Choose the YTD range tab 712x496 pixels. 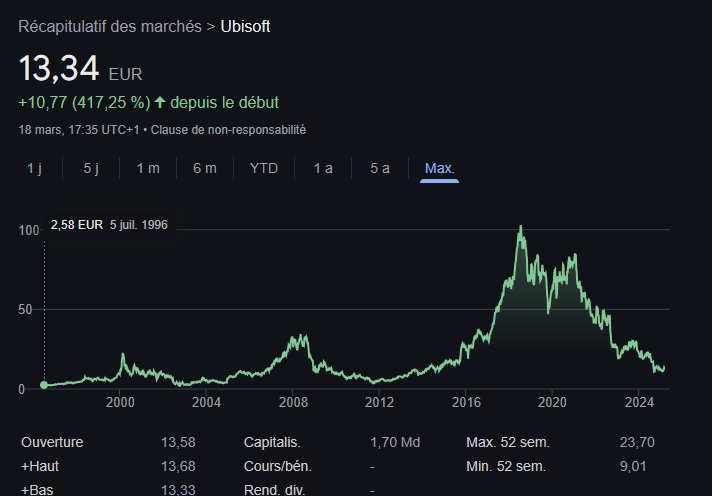point(264,168)
